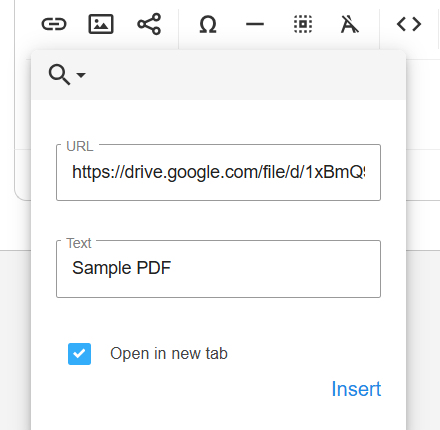
Task: Open Special Characters omega tool
Action: pos(208,25)
